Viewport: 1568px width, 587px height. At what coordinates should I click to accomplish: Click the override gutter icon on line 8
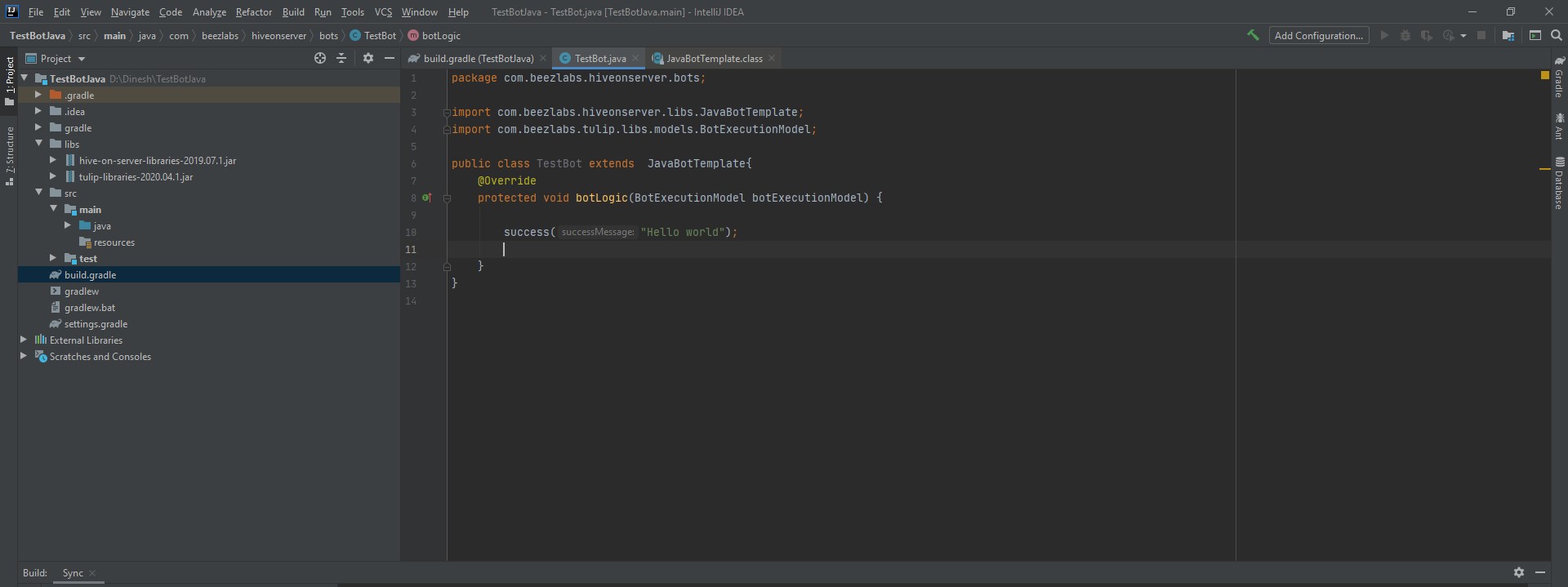pyautogui.click(x=426, y=198)
